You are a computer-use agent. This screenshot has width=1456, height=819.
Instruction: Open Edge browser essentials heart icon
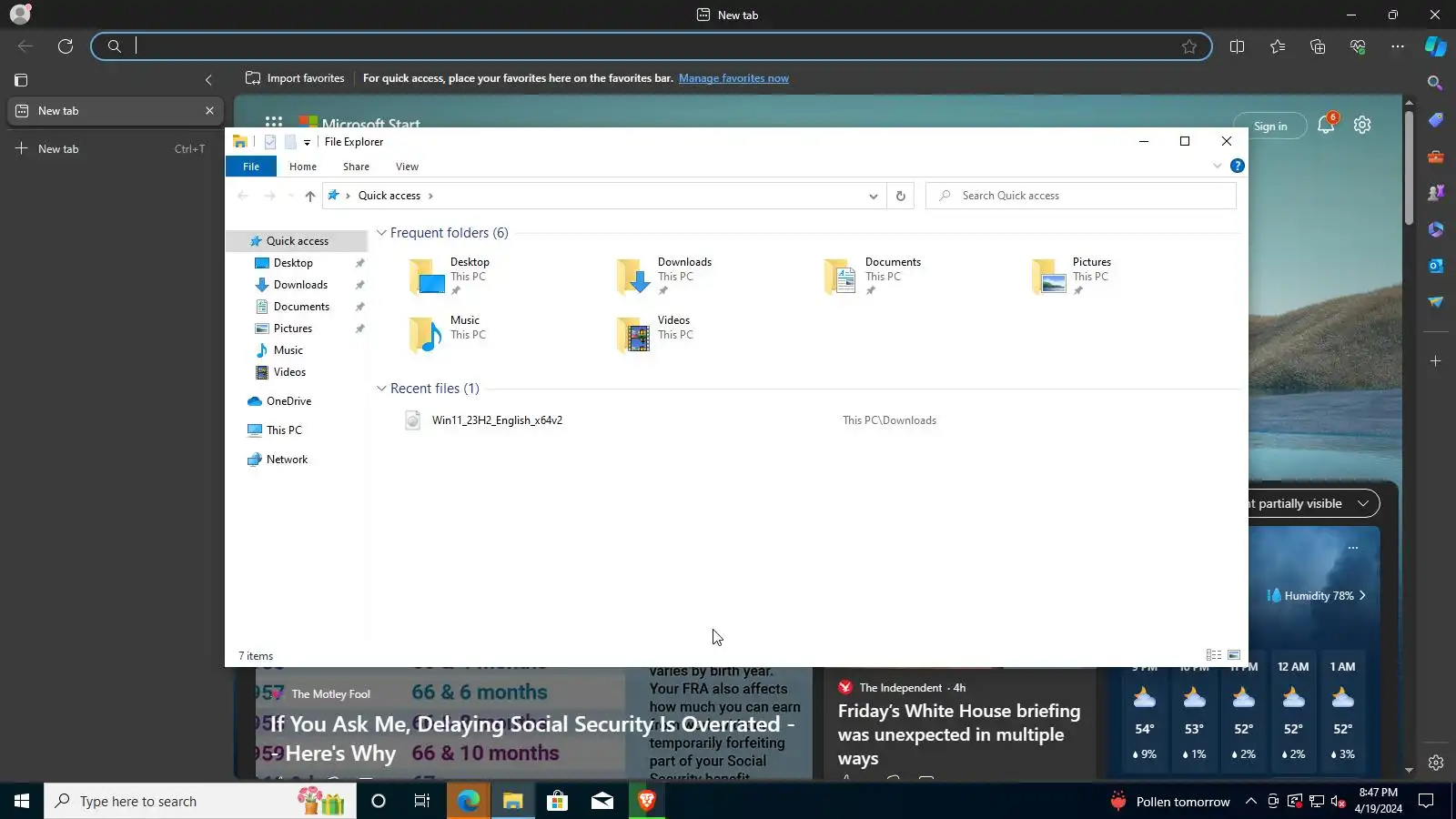(x=1358, y=46)
